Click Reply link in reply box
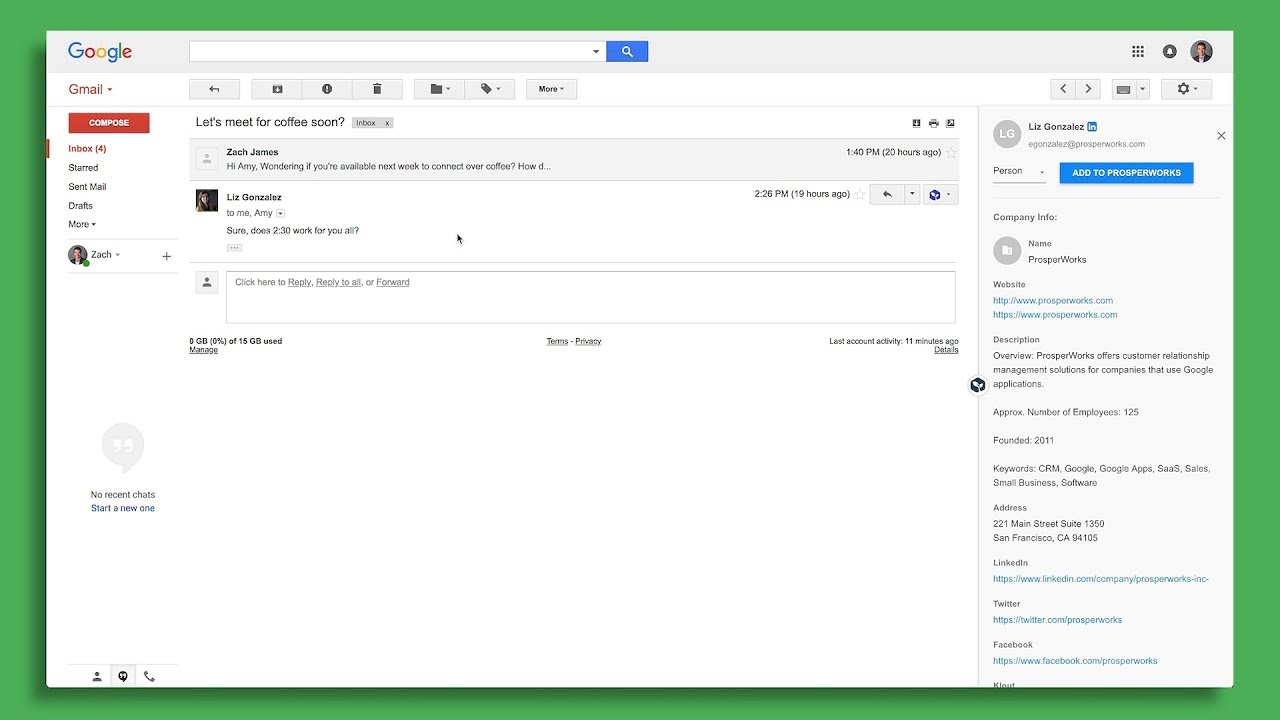This screenshot has height=720, width=1280. tap(300, 282)
